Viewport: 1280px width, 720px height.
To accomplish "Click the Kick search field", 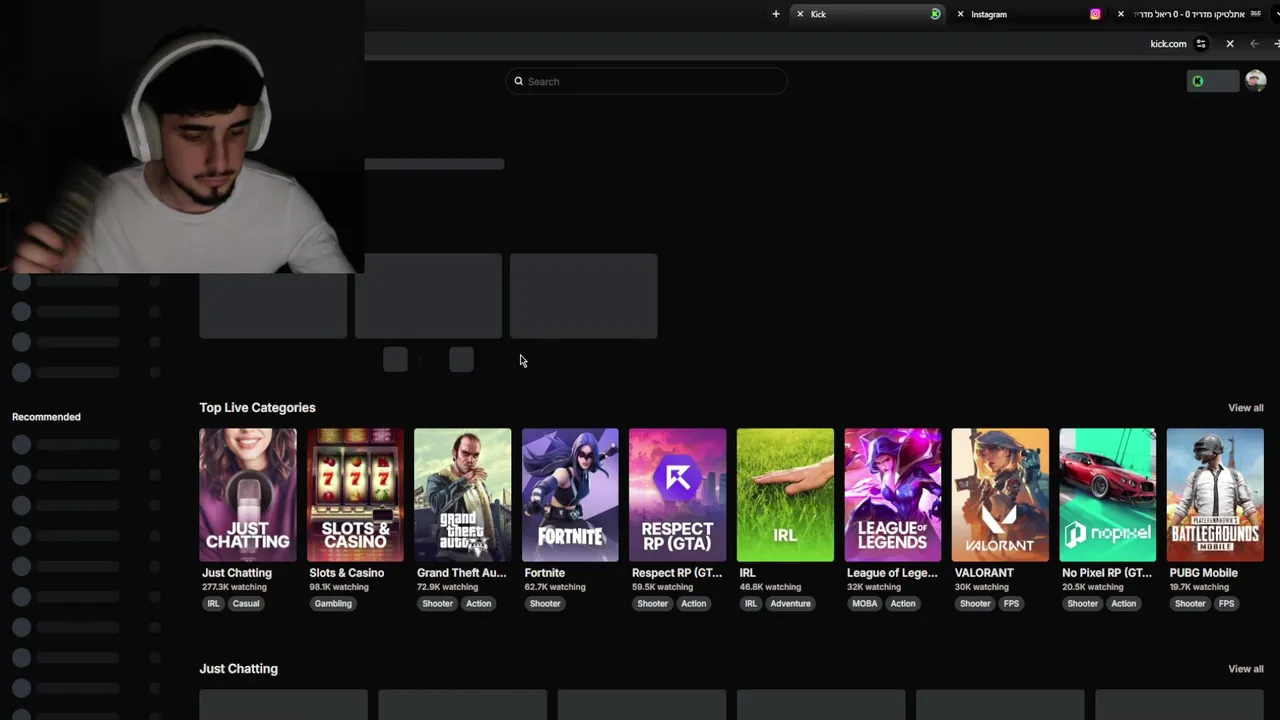I will (x=646, y=81).
